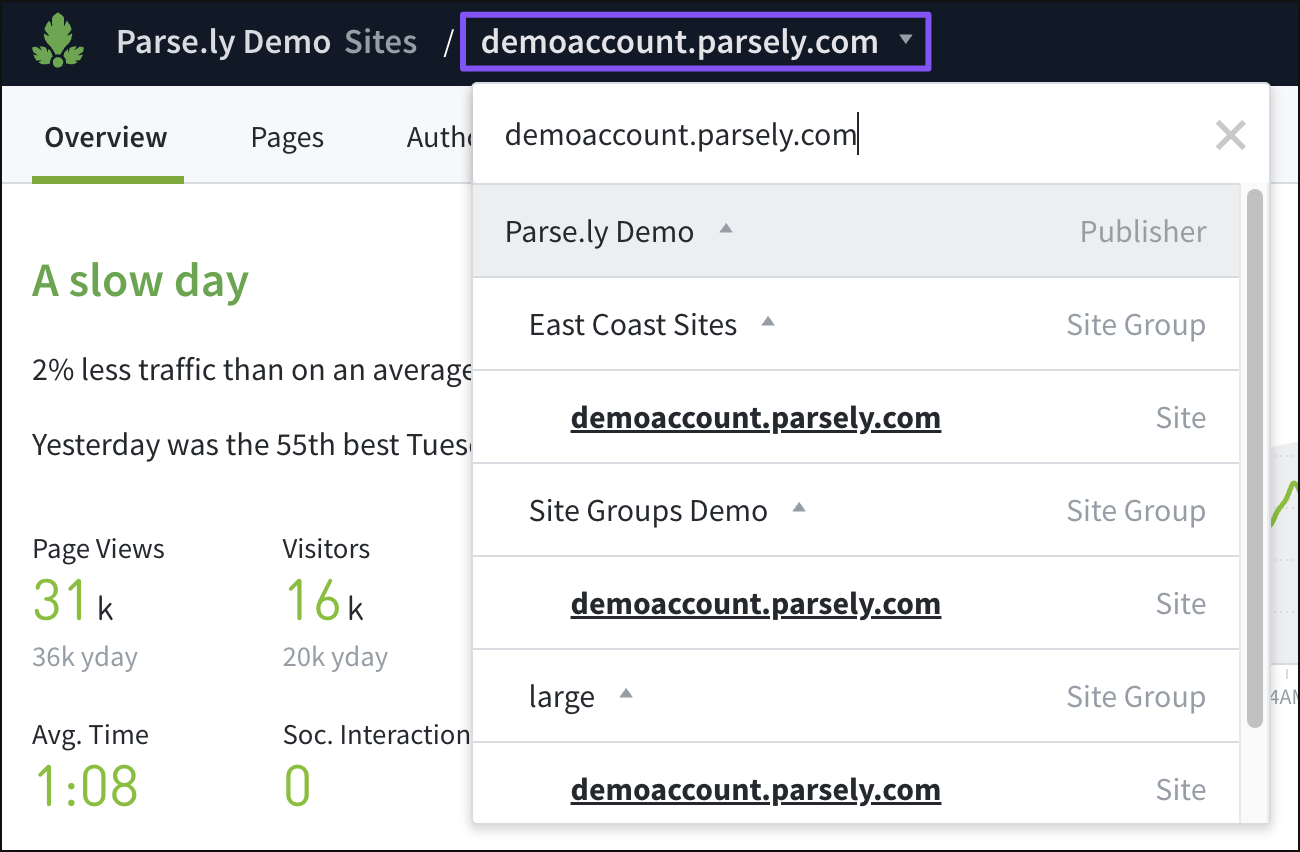Select demoaccount.parsely.com under East Coast Sites
Screen dimensions: 1300x852
(755, 417)
